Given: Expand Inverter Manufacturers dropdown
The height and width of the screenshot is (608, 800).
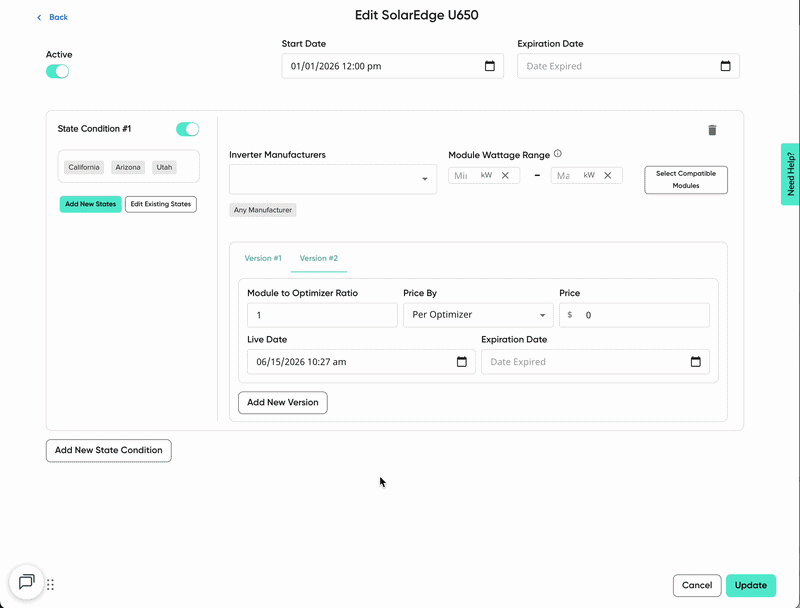Looking at the screenshot, I should click(x=333, y=179).
